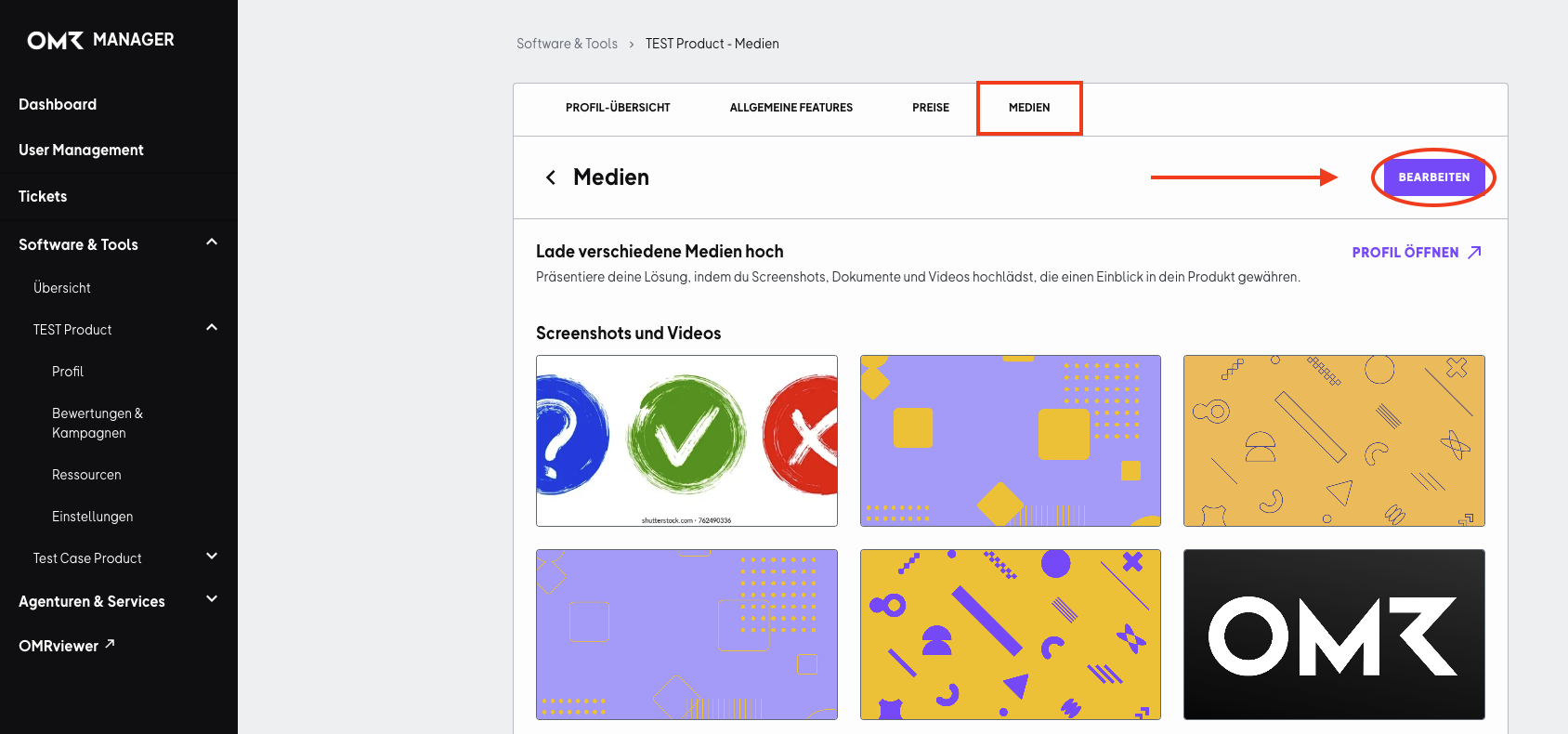Collapse the TEST Product submenu

(212, 328)
